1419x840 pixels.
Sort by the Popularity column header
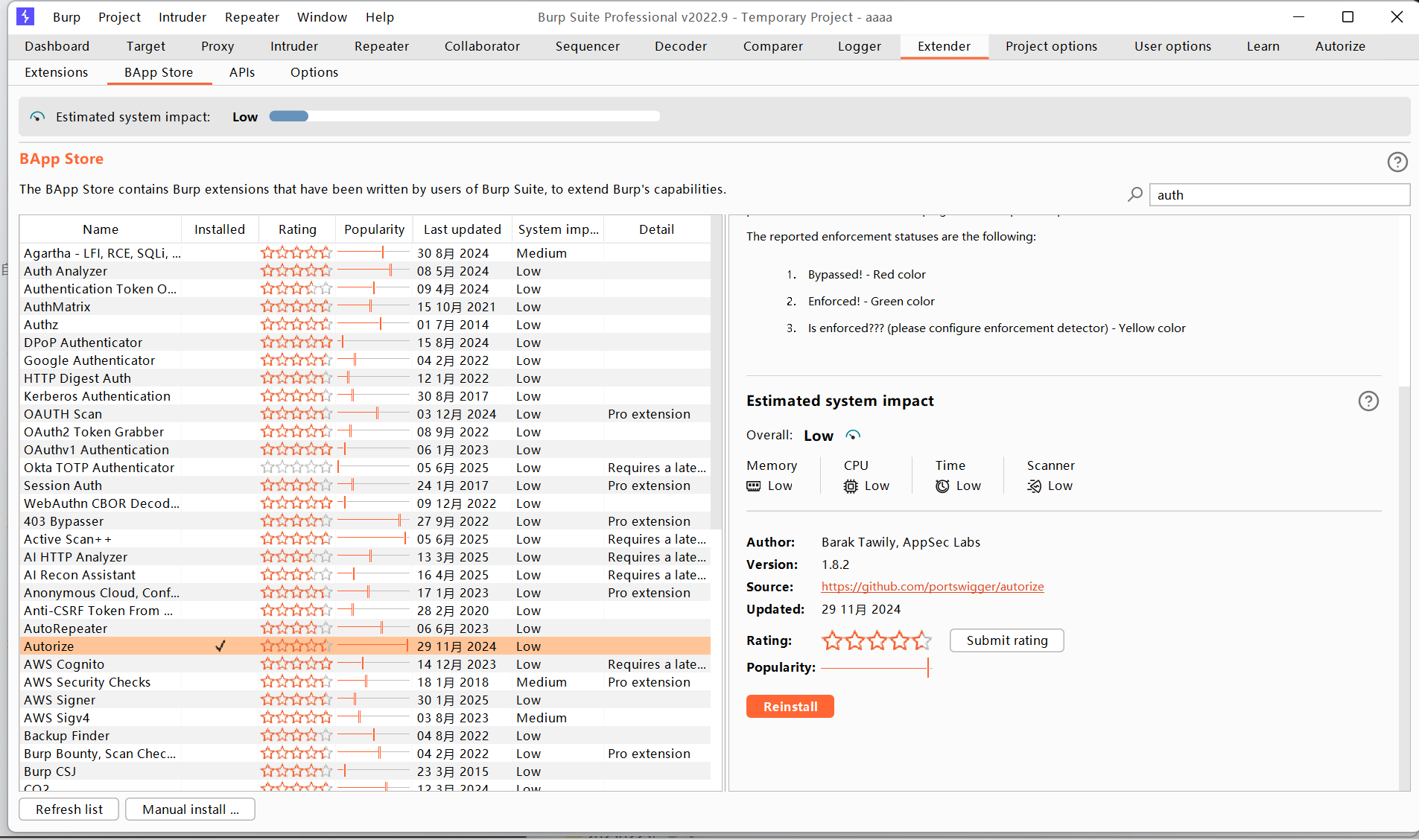[374, 229]
